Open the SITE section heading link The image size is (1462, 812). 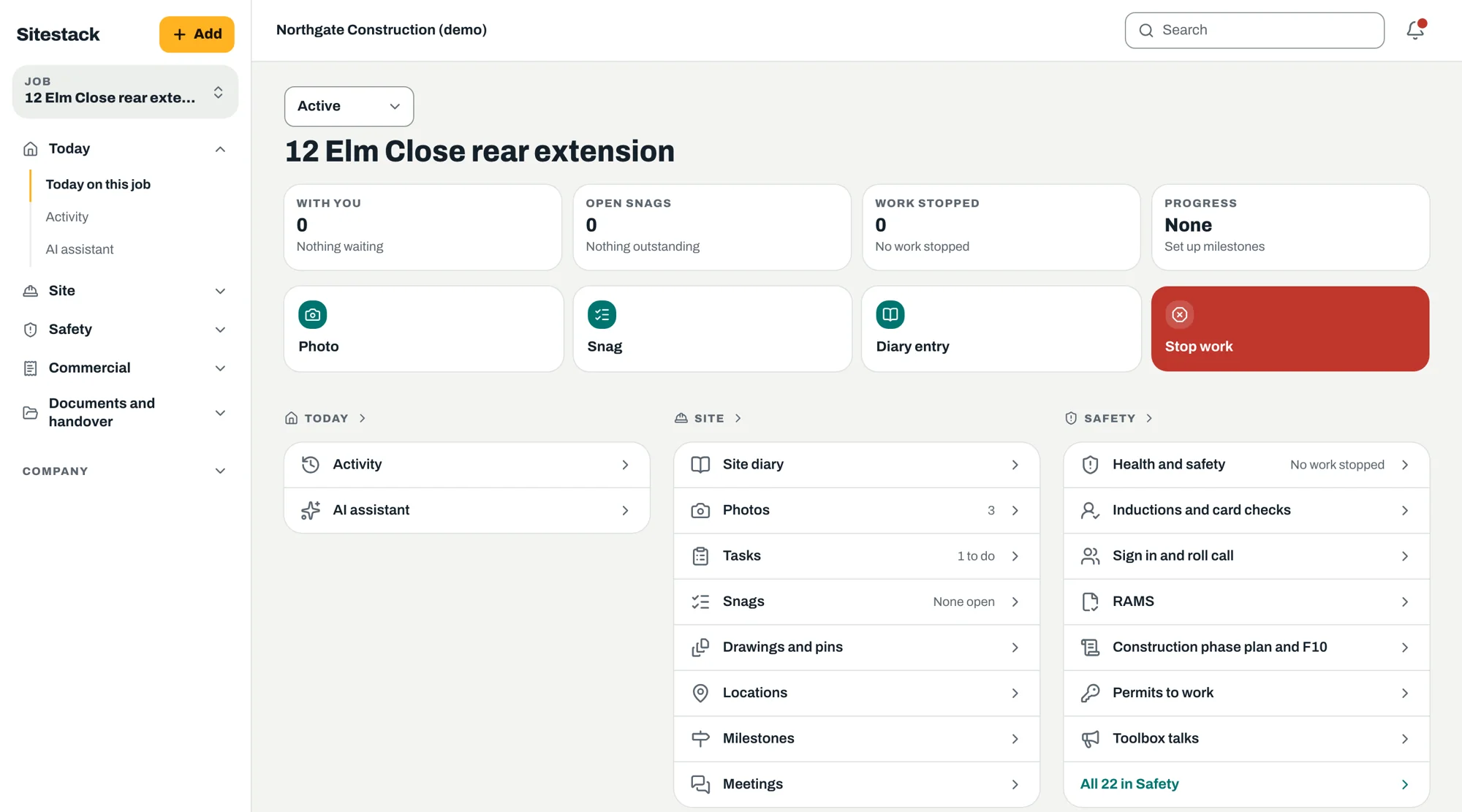pyautogui.click(x=708, y=419)
